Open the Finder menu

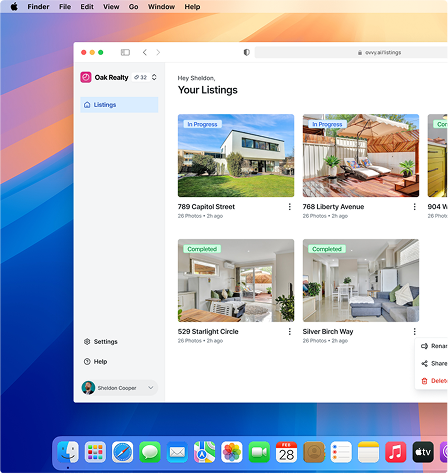pos(38,7)
